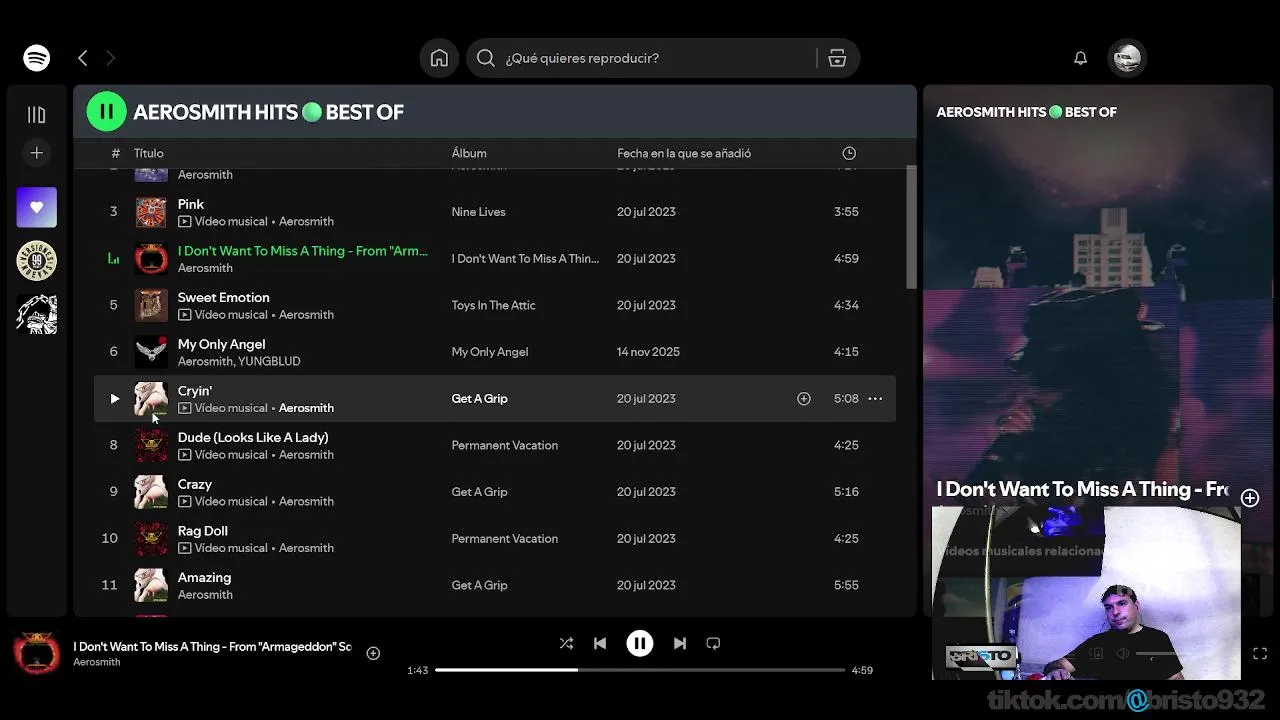This screenshot has height=720, width=1280.
Task: Go back with left arrow
Action: (83, 58)
